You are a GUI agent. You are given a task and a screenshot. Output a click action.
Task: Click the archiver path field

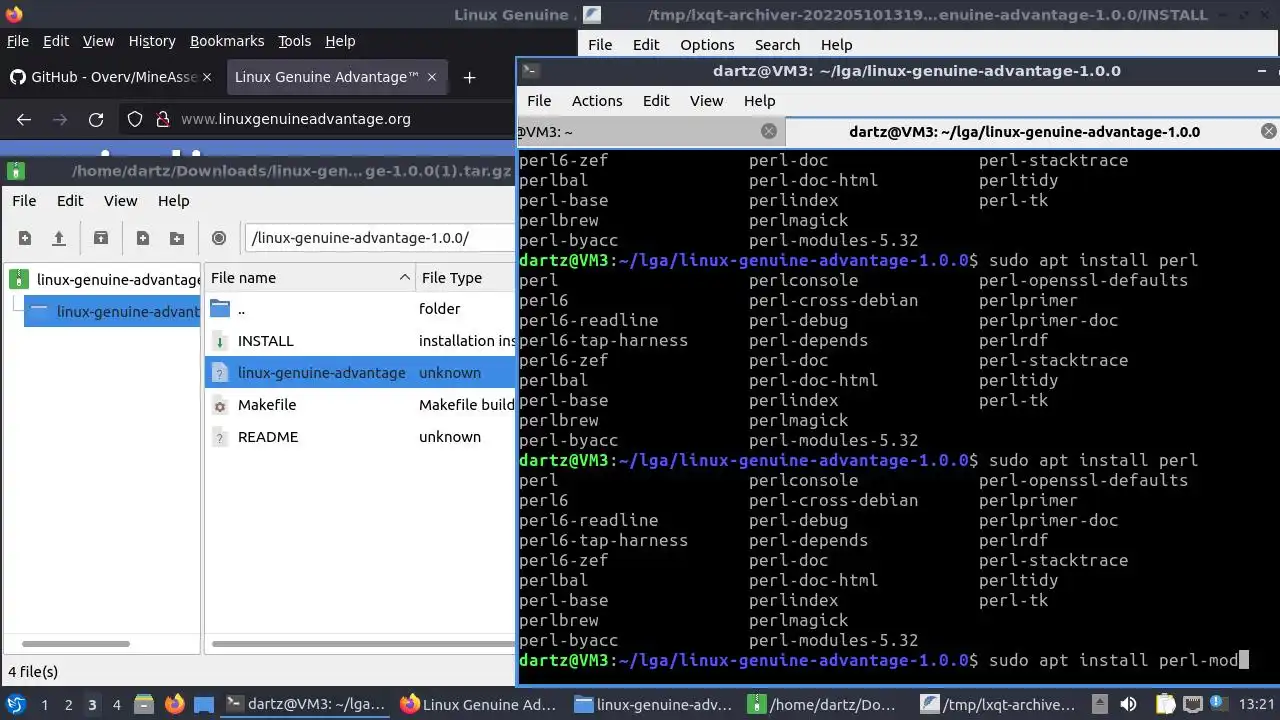(380, 238)
